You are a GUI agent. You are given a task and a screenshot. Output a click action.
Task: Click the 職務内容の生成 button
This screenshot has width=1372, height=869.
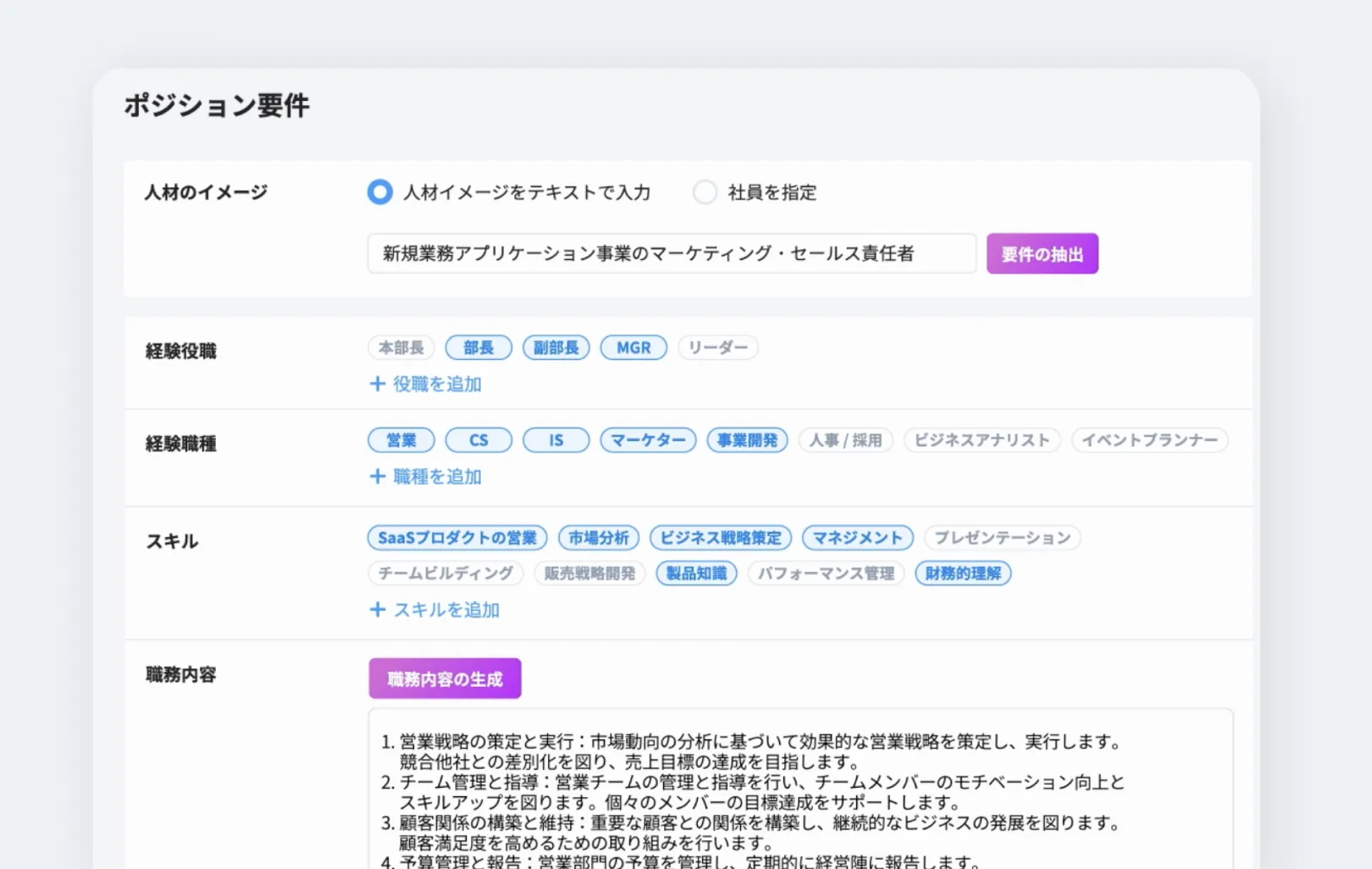(x=445, y=678)
